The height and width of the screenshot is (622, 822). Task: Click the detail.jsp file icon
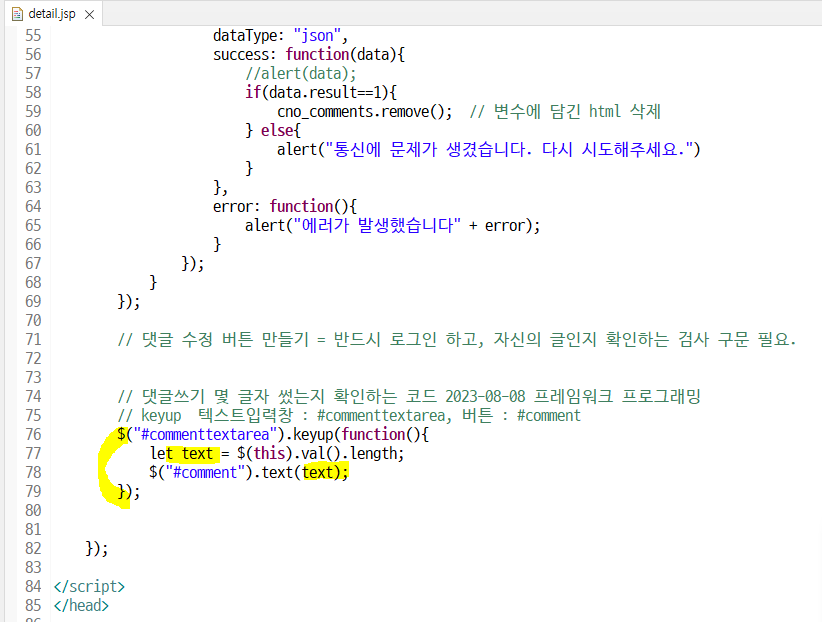click(x=17, y=14)
